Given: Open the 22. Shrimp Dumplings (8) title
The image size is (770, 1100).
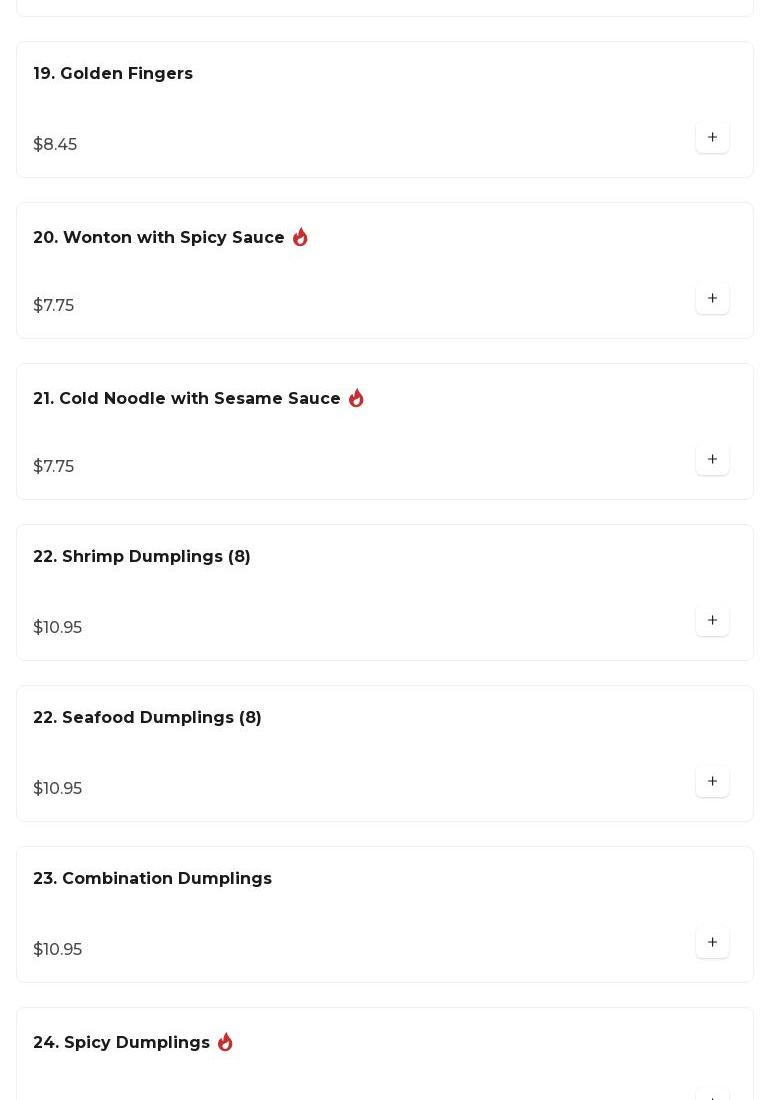Looking at the screenshot, I should click(142, 557).
